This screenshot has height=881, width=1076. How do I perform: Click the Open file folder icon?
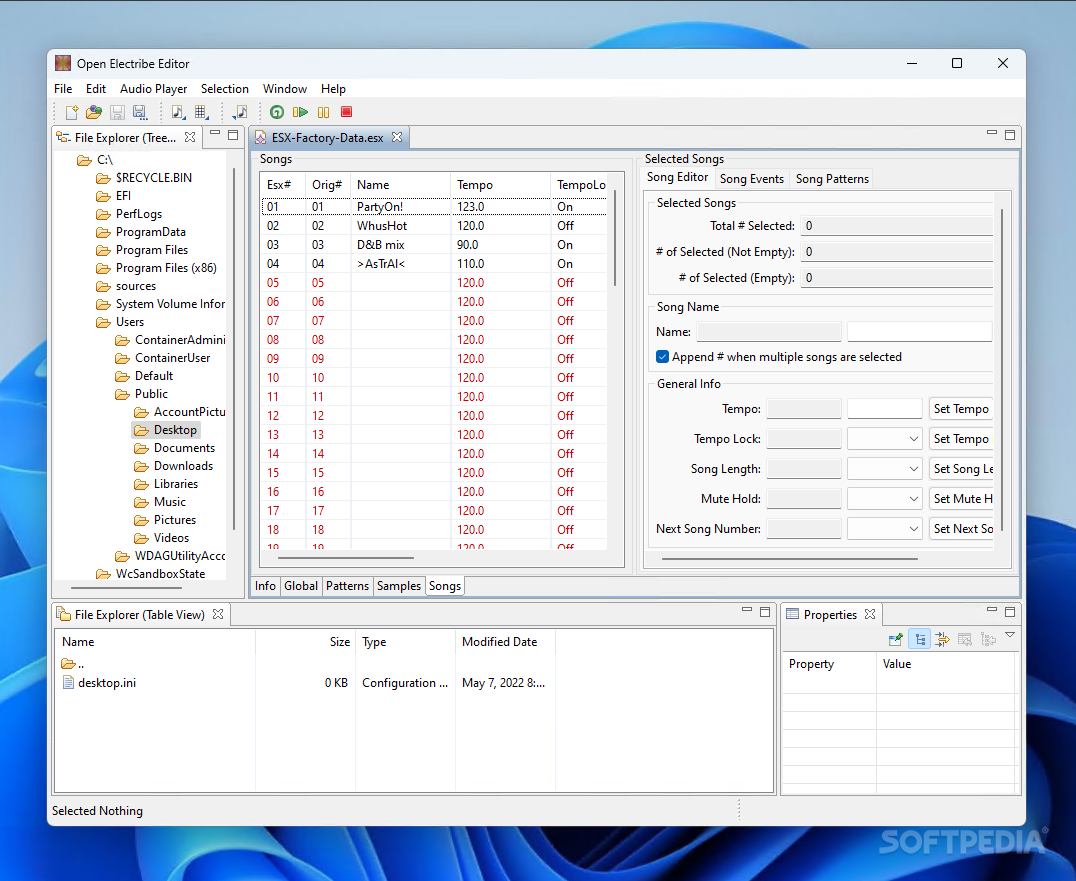[x=94, y=112]
